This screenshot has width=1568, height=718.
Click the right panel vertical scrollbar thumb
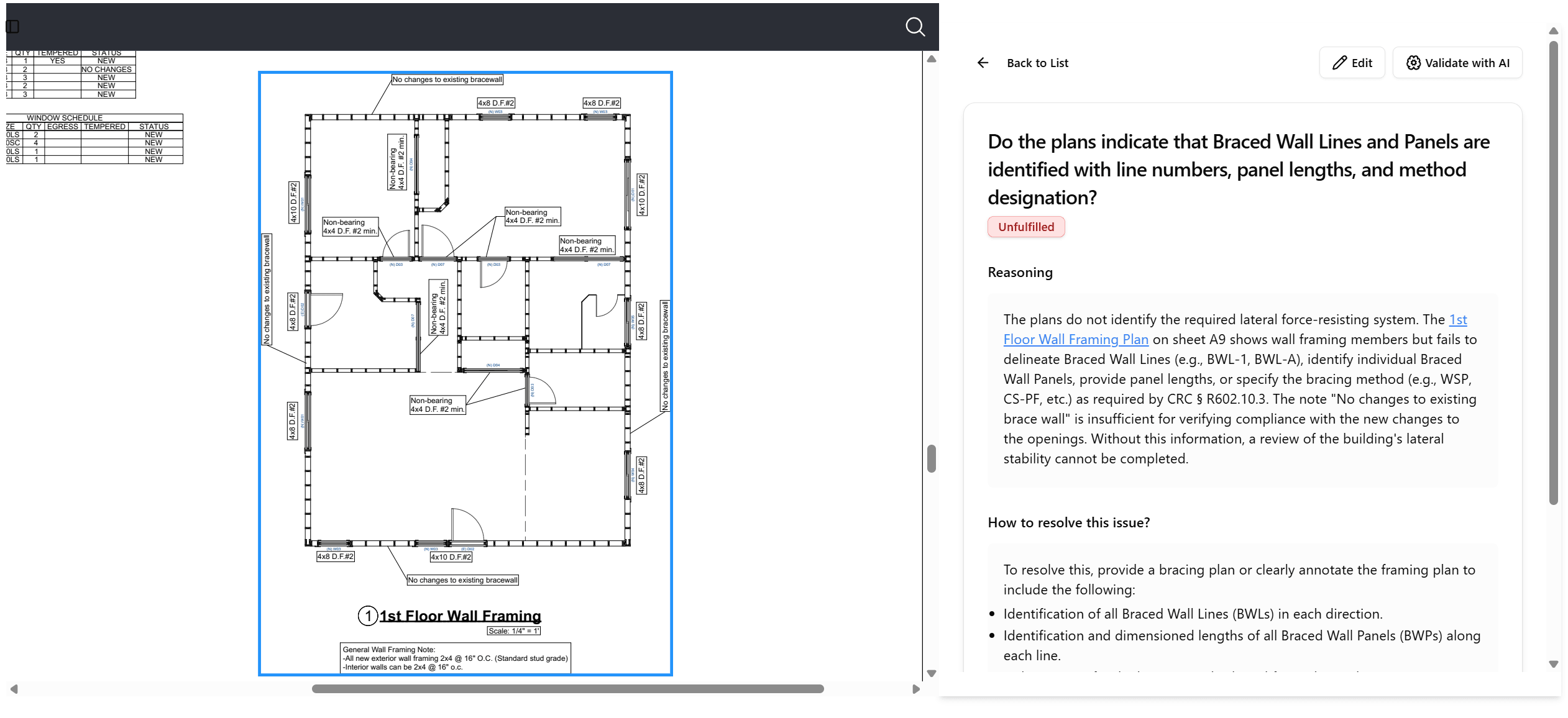point(1553,273)
